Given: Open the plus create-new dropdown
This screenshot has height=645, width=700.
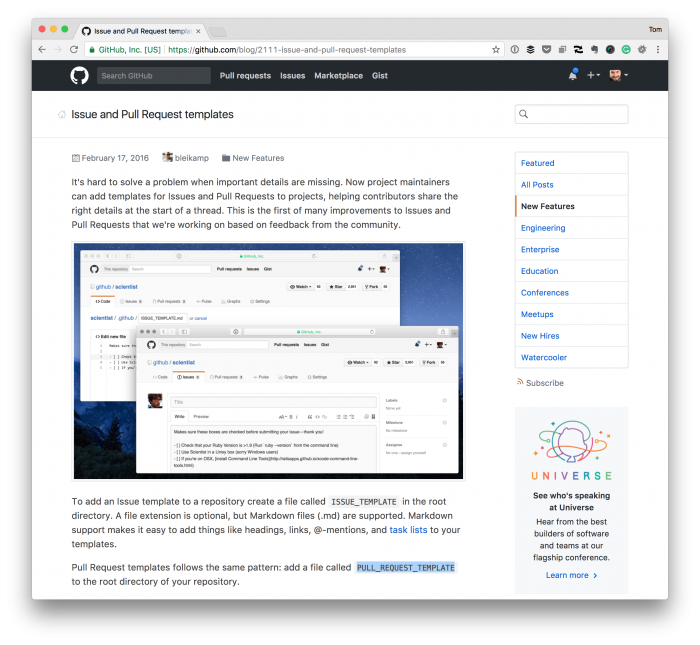Looking at the screenshot, I should (x=593, y=75).
